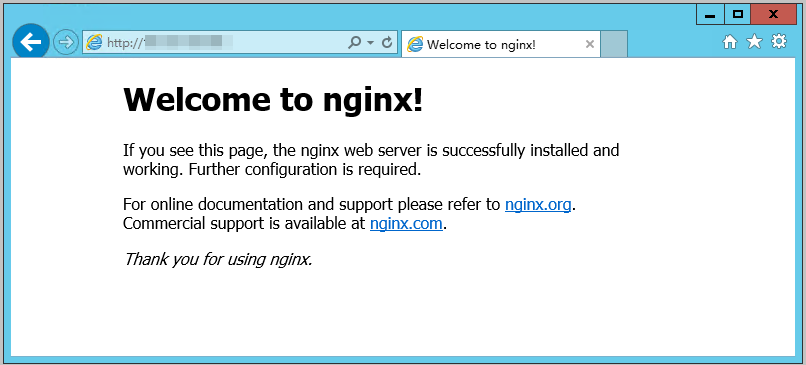Open Tools menu via gear icon
Viewport: 806px width, 365px height.
(779, 41)
